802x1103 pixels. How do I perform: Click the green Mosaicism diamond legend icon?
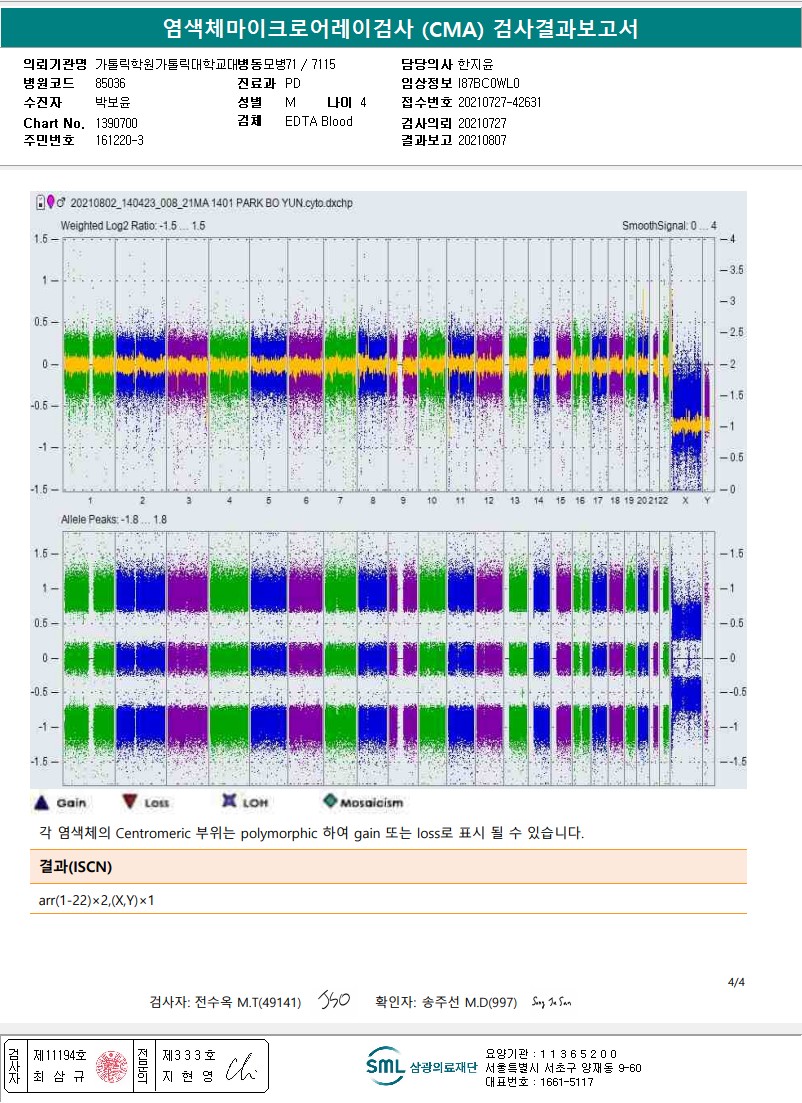click(330, 800)
